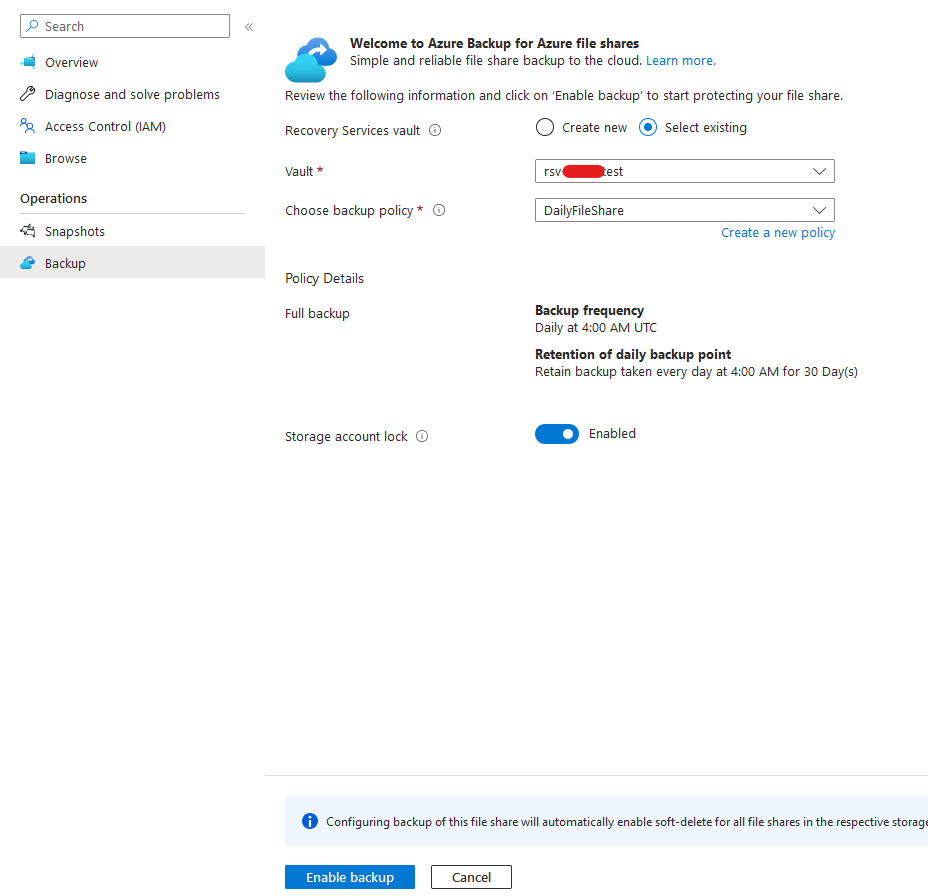
Task: Click the Backup cloud icon in sidebar
Action: (x=28, y=263)
